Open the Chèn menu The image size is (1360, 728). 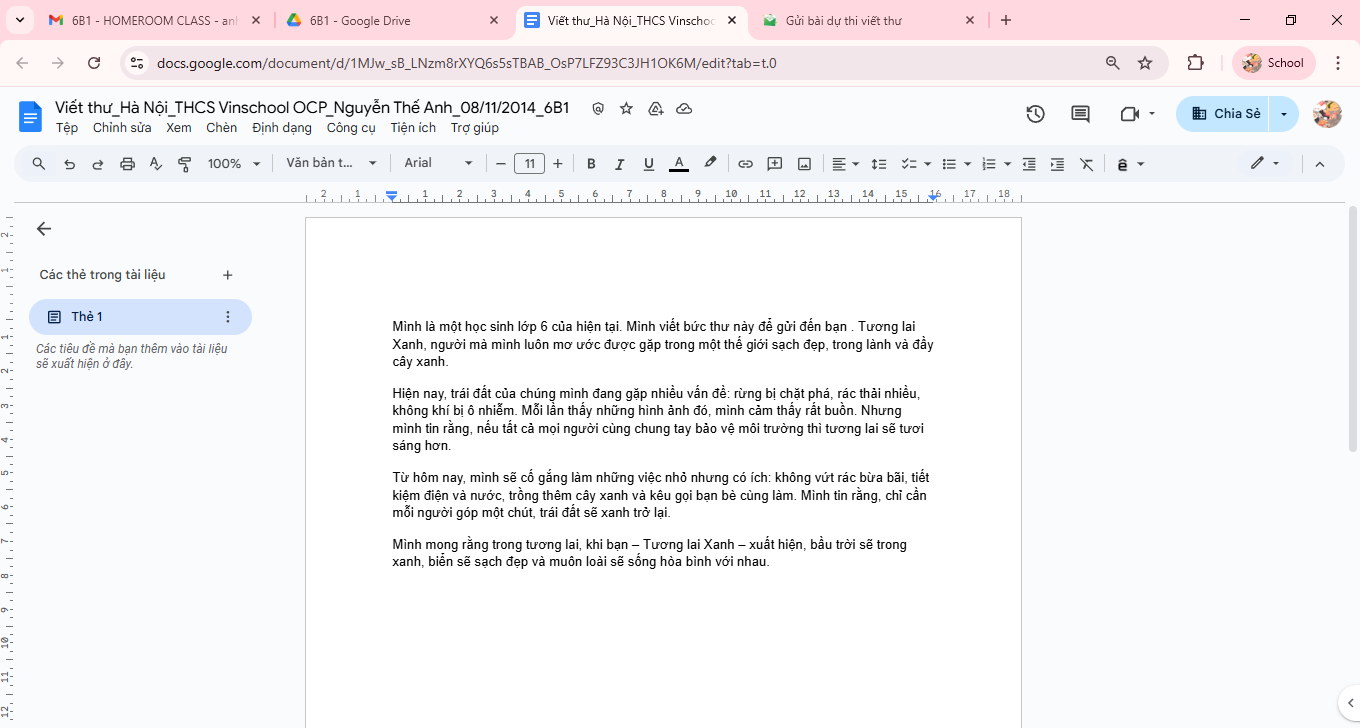222,128
